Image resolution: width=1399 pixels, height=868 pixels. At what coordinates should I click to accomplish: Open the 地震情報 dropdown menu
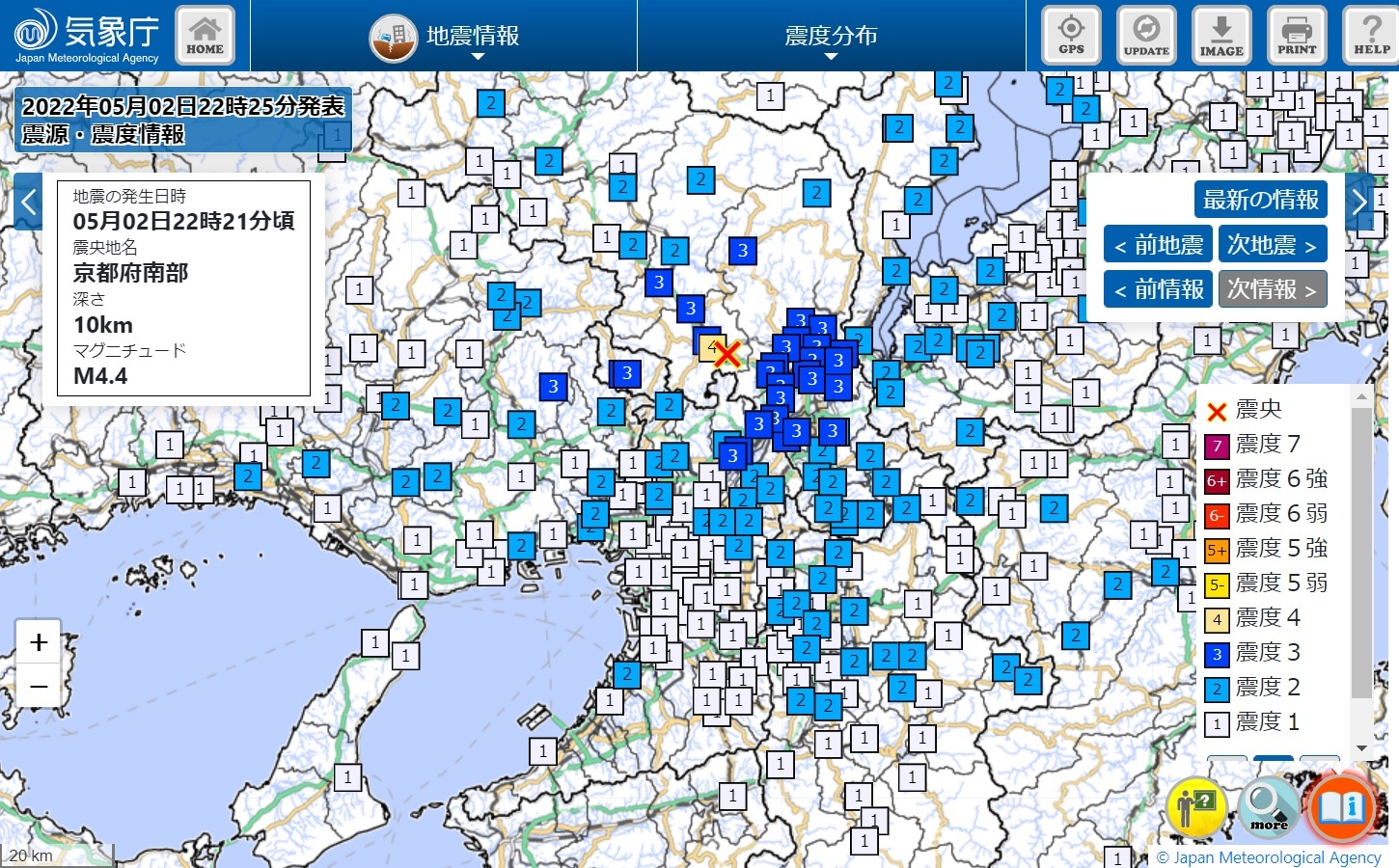[445, 37]
